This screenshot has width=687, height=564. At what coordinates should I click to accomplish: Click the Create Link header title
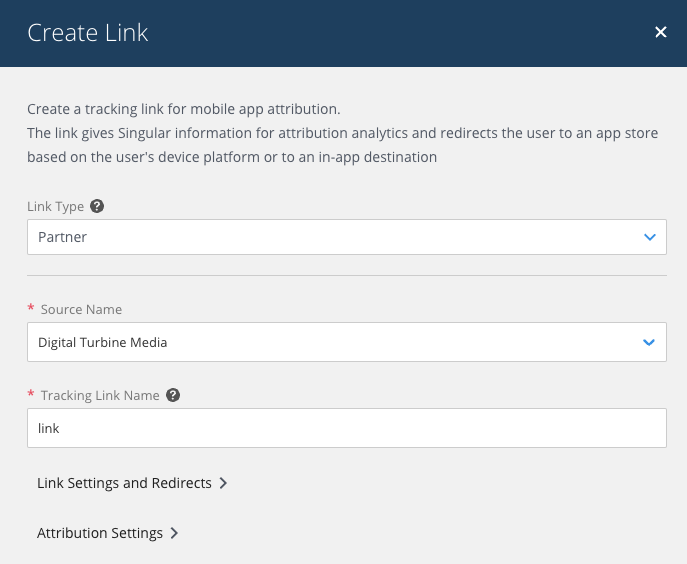pyautogui.click(x=88, y=33)
